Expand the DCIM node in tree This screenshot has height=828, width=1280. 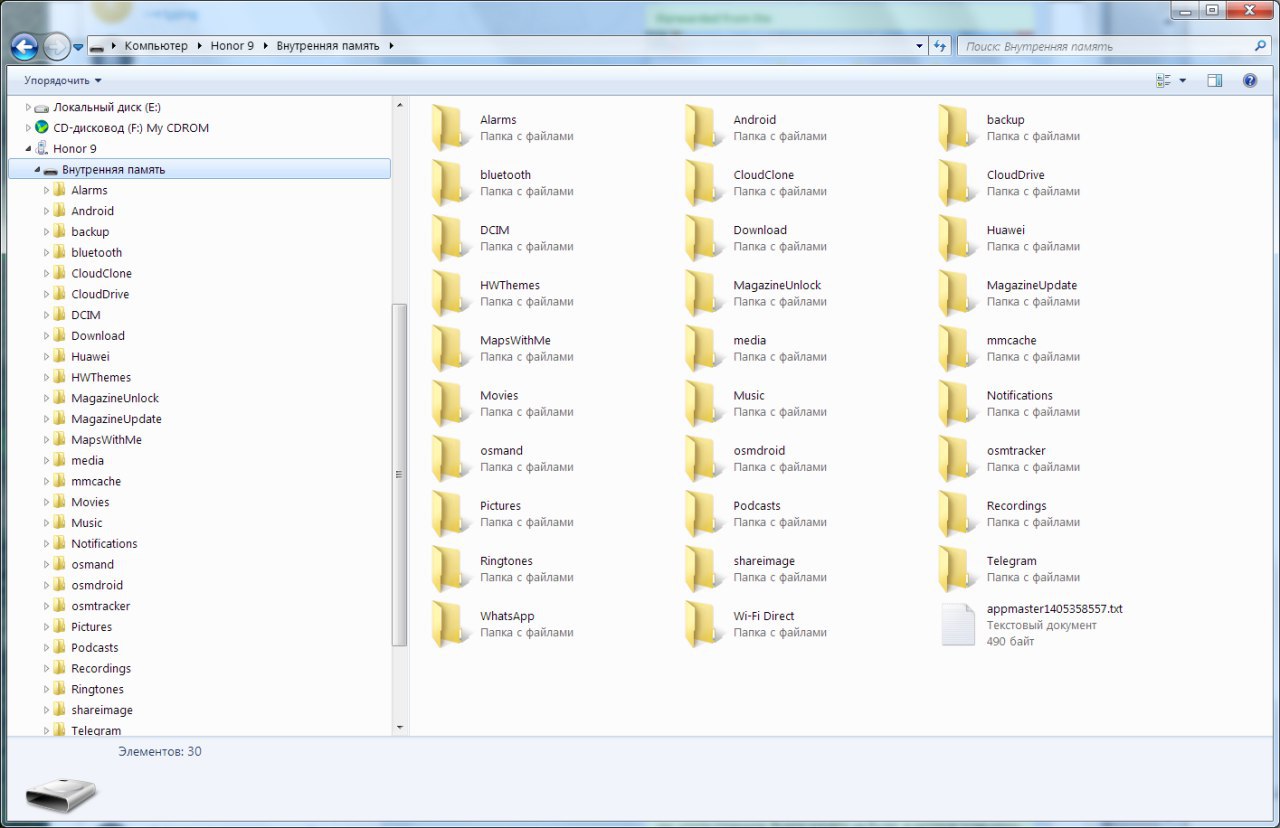coord(46,315)
